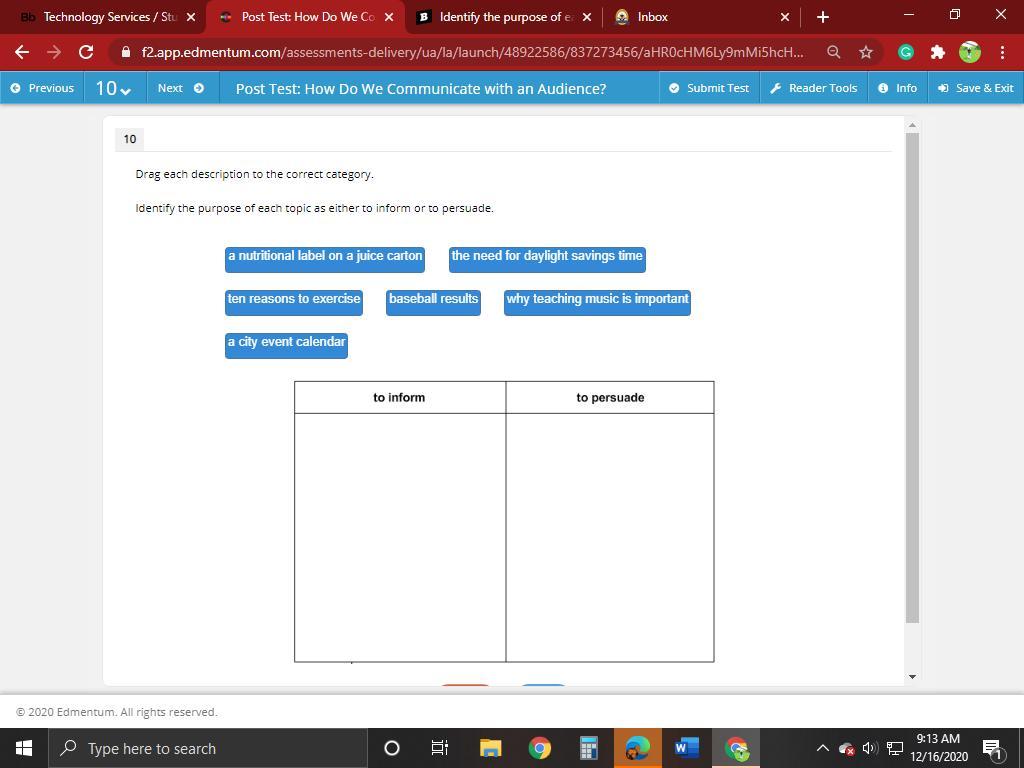Go to the Next question
This screenshot has width=1024, height=768.
[180, 88]
